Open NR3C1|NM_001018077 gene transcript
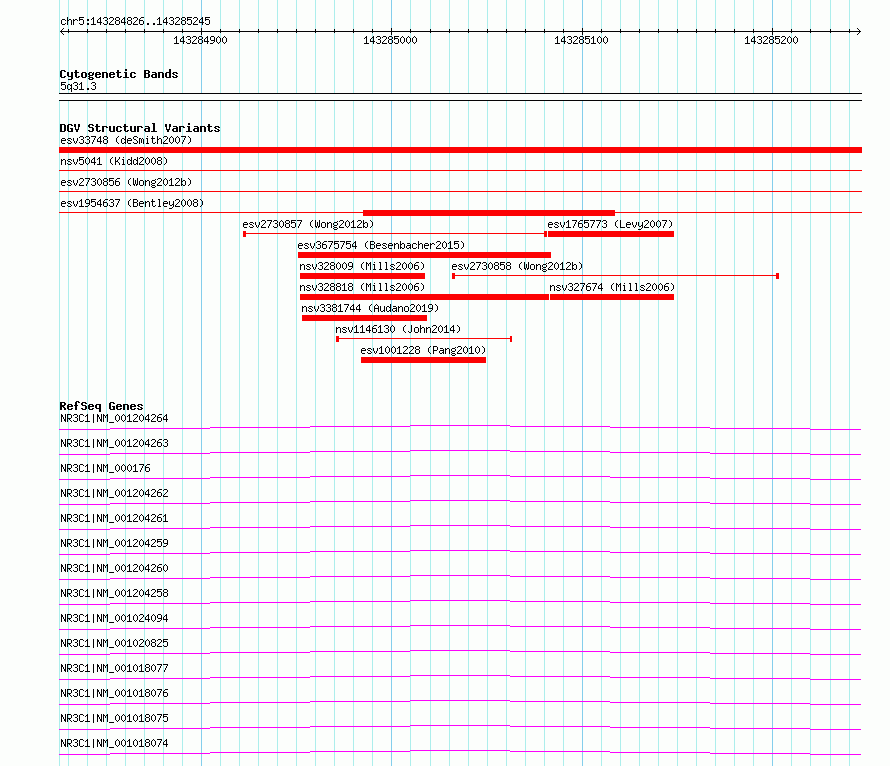This screenshot has width=890, height=766. tap(114, 668)
